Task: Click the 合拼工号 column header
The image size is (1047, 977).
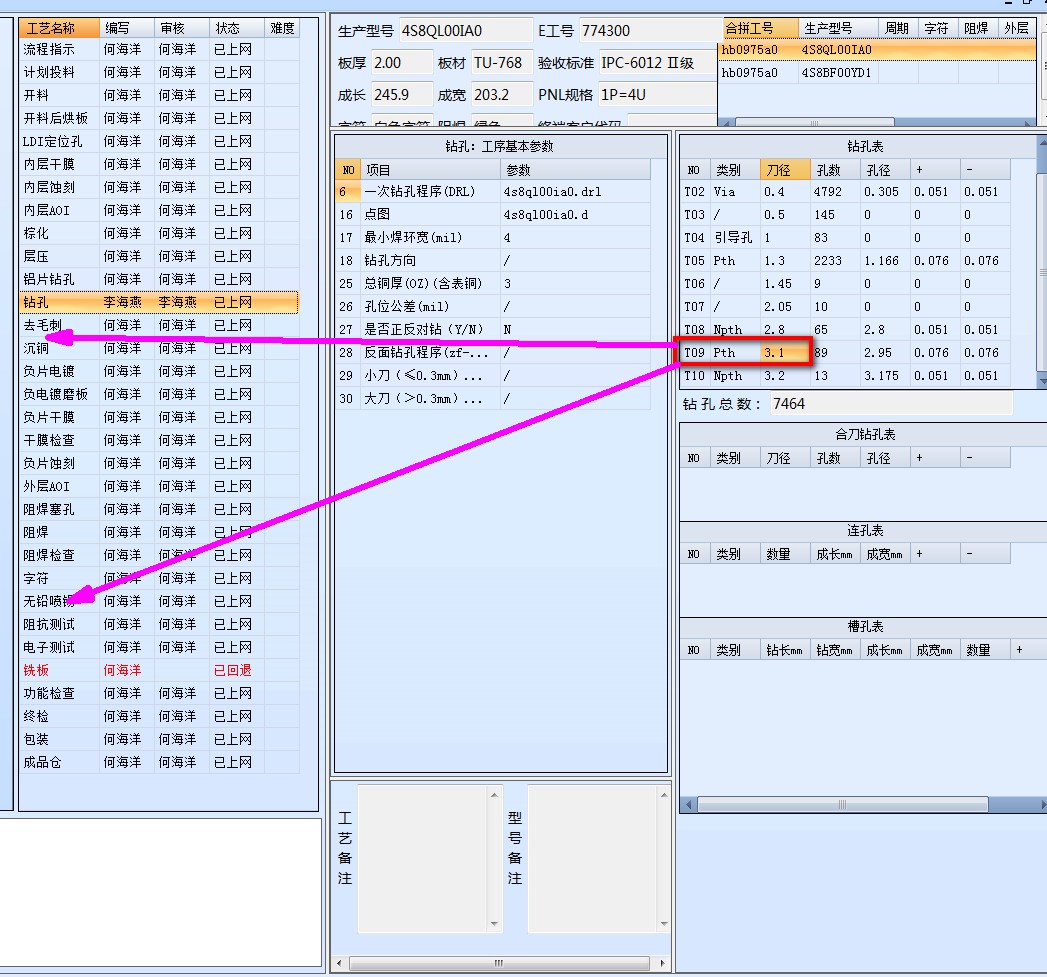Action: pyautogui.click(x=759, y=28)
